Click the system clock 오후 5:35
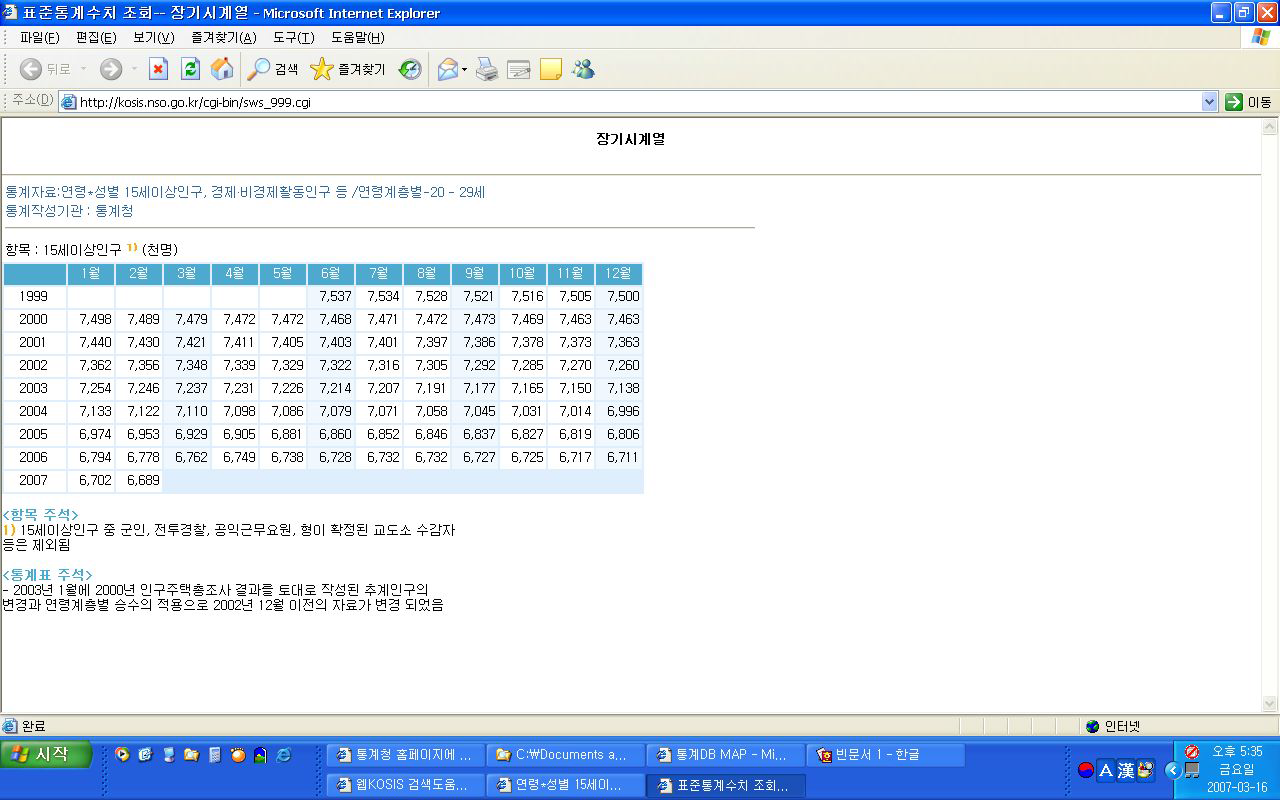This screenshot has width=1280, height=800. (1237, 751)
